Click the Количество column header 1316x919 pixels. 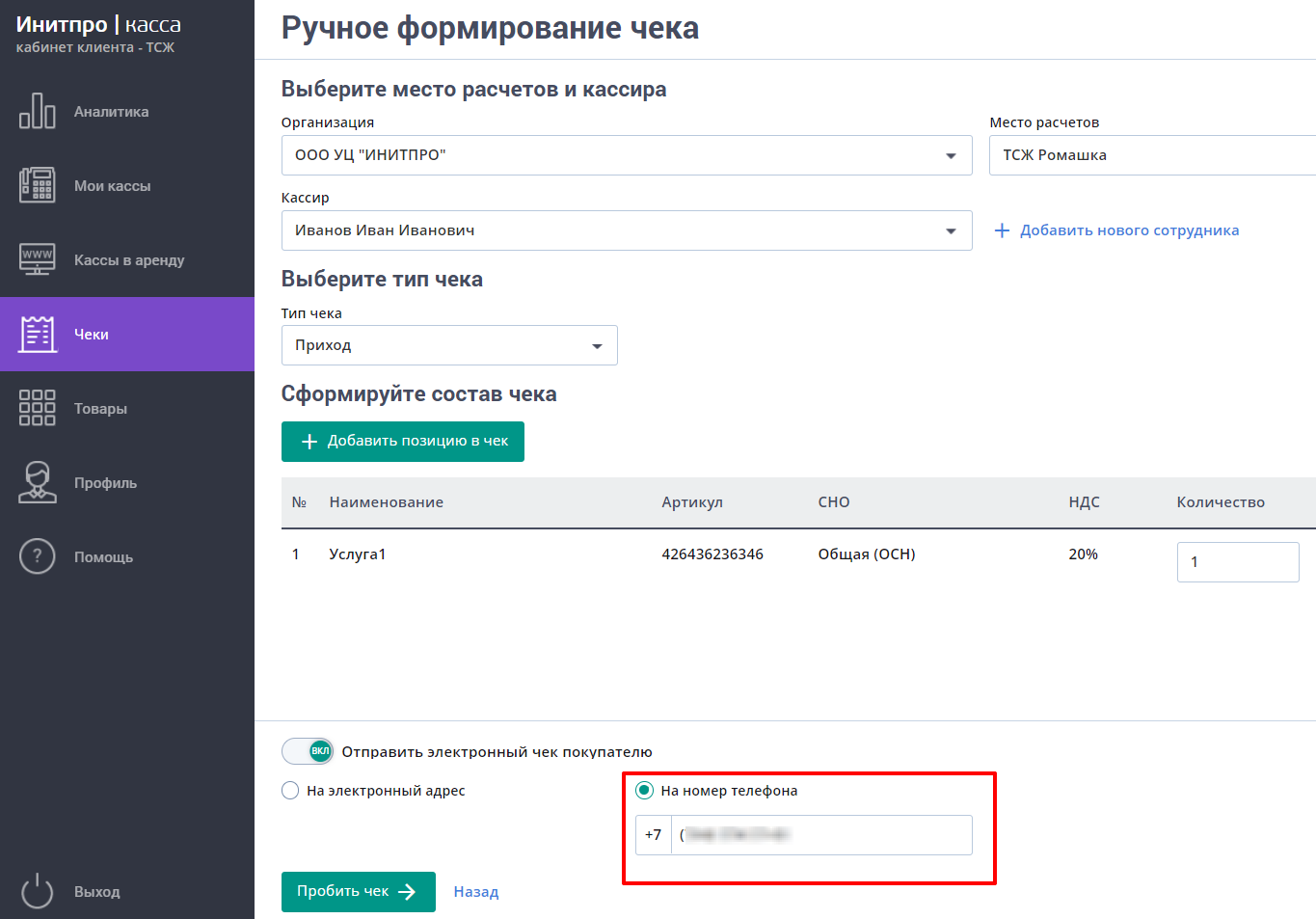(1221, 502)
